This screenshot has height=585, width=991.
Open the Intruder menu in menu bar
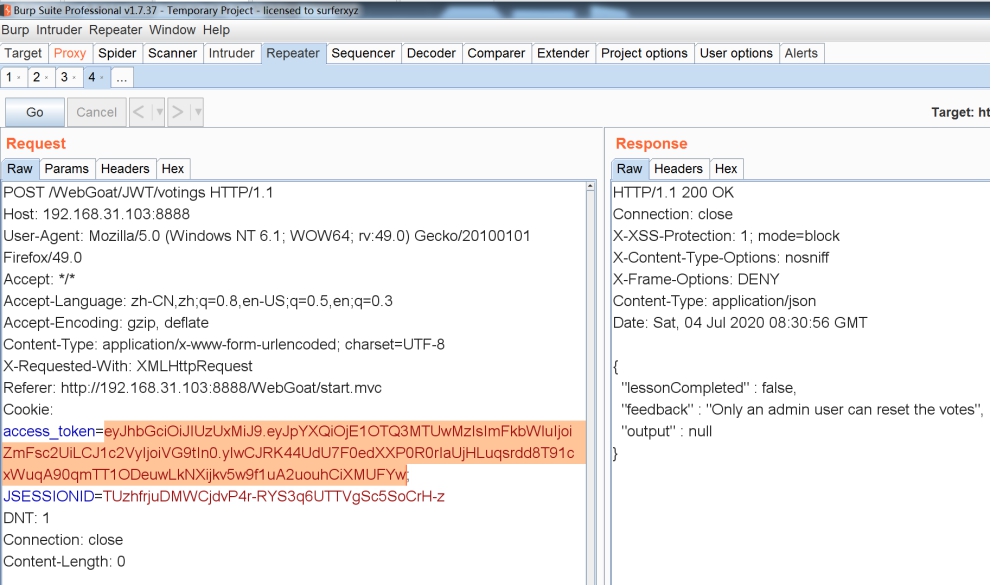[x=59, y=30]
